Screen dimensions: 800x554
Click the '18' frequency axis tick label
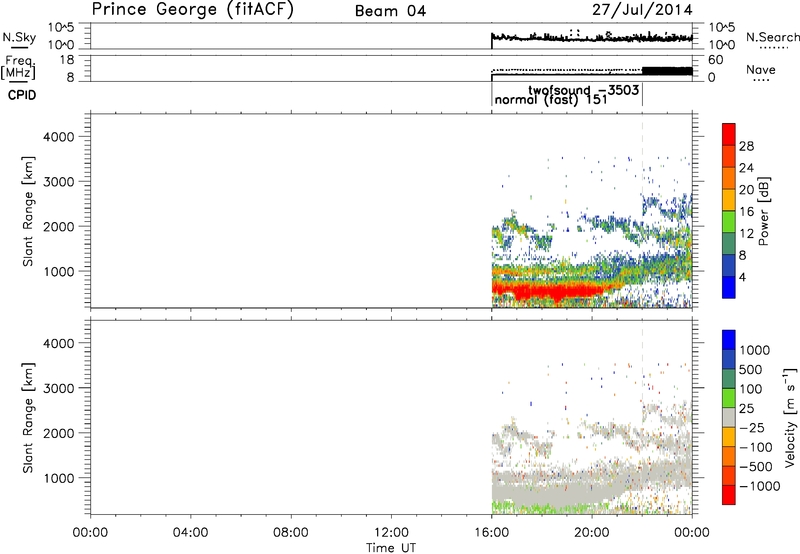point(67,60)
